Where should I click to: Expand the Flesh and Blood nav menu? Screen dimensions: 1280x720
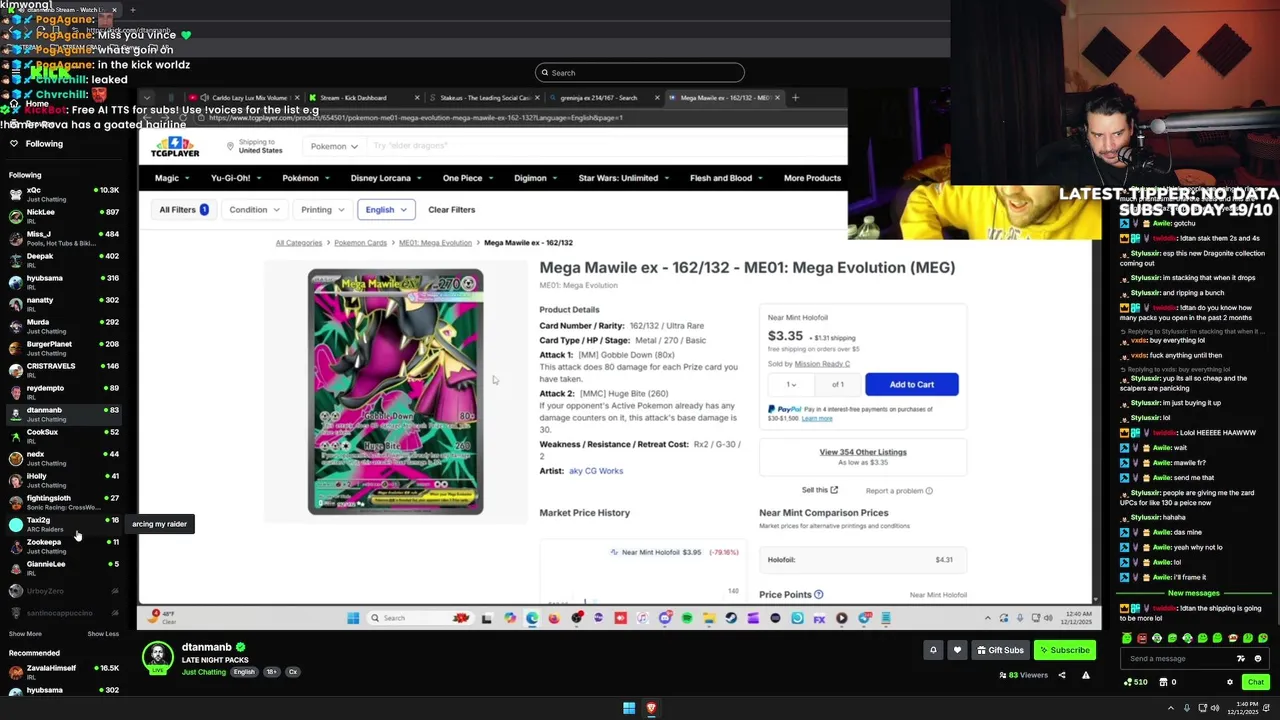[726, 178]
